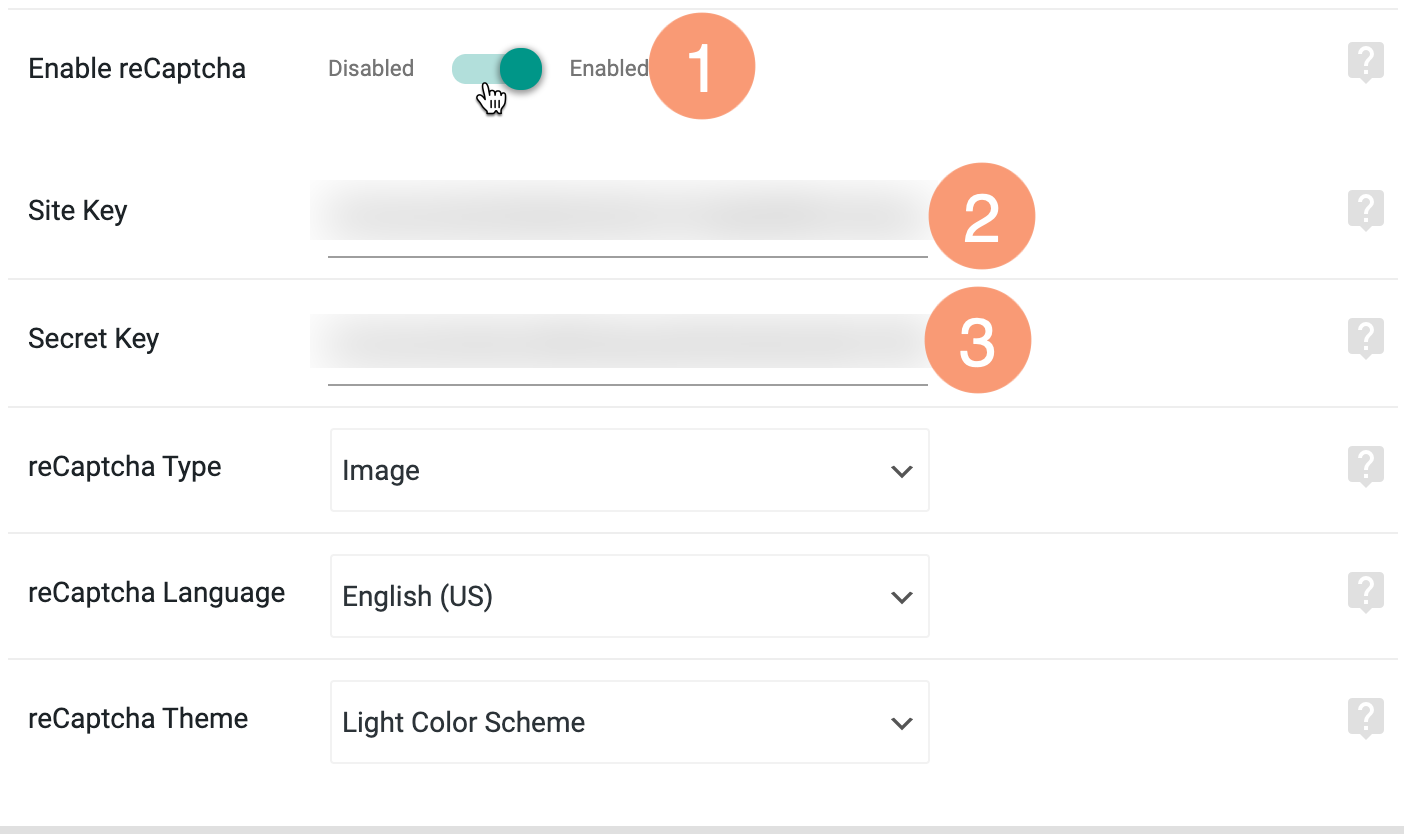Click help icon for reCaptcha Theme
The image size is (1404, 834).
[1365, 719]
